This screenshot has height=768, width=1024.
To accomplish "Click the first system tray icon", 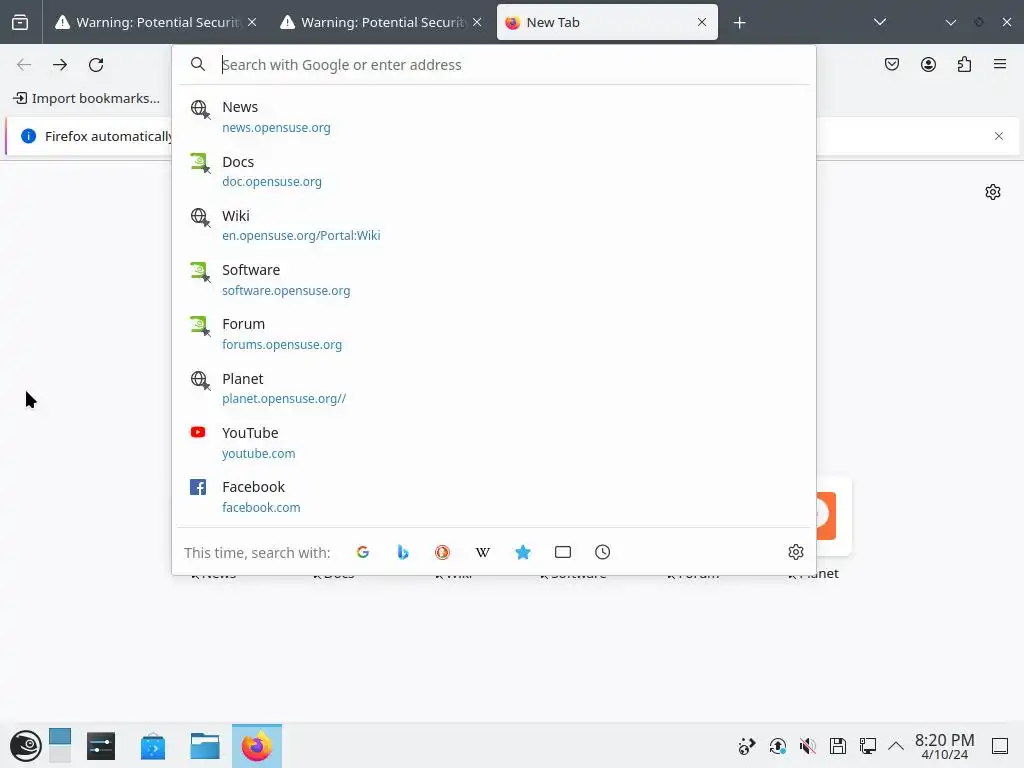I will (746, 746).
